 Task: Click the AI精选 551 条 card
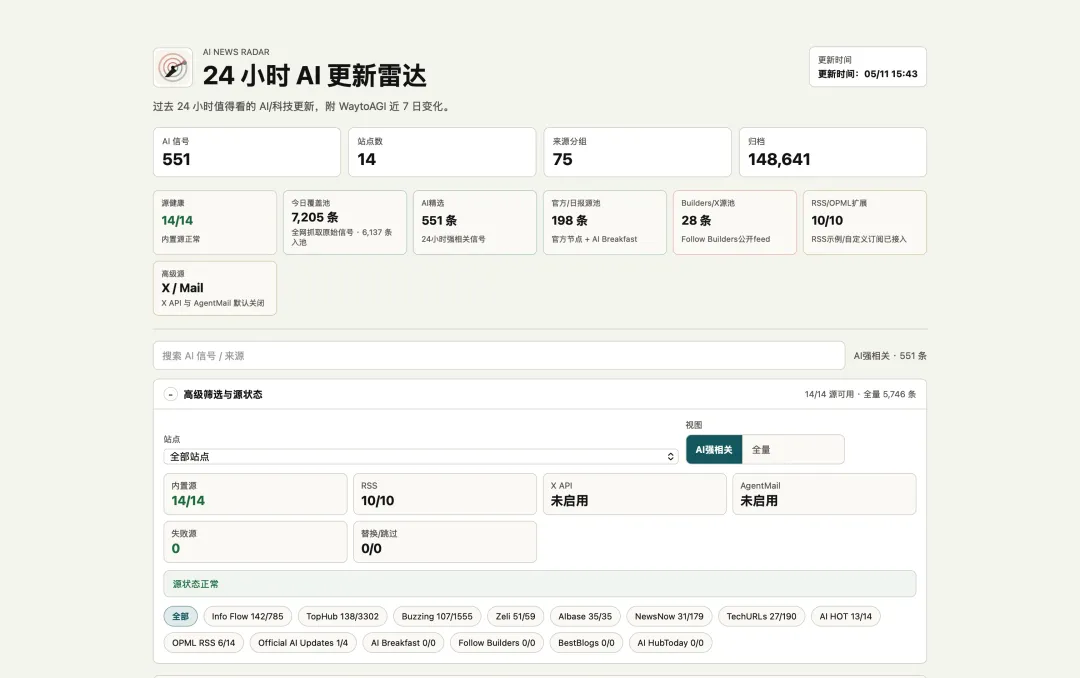[x=475, y=223]
